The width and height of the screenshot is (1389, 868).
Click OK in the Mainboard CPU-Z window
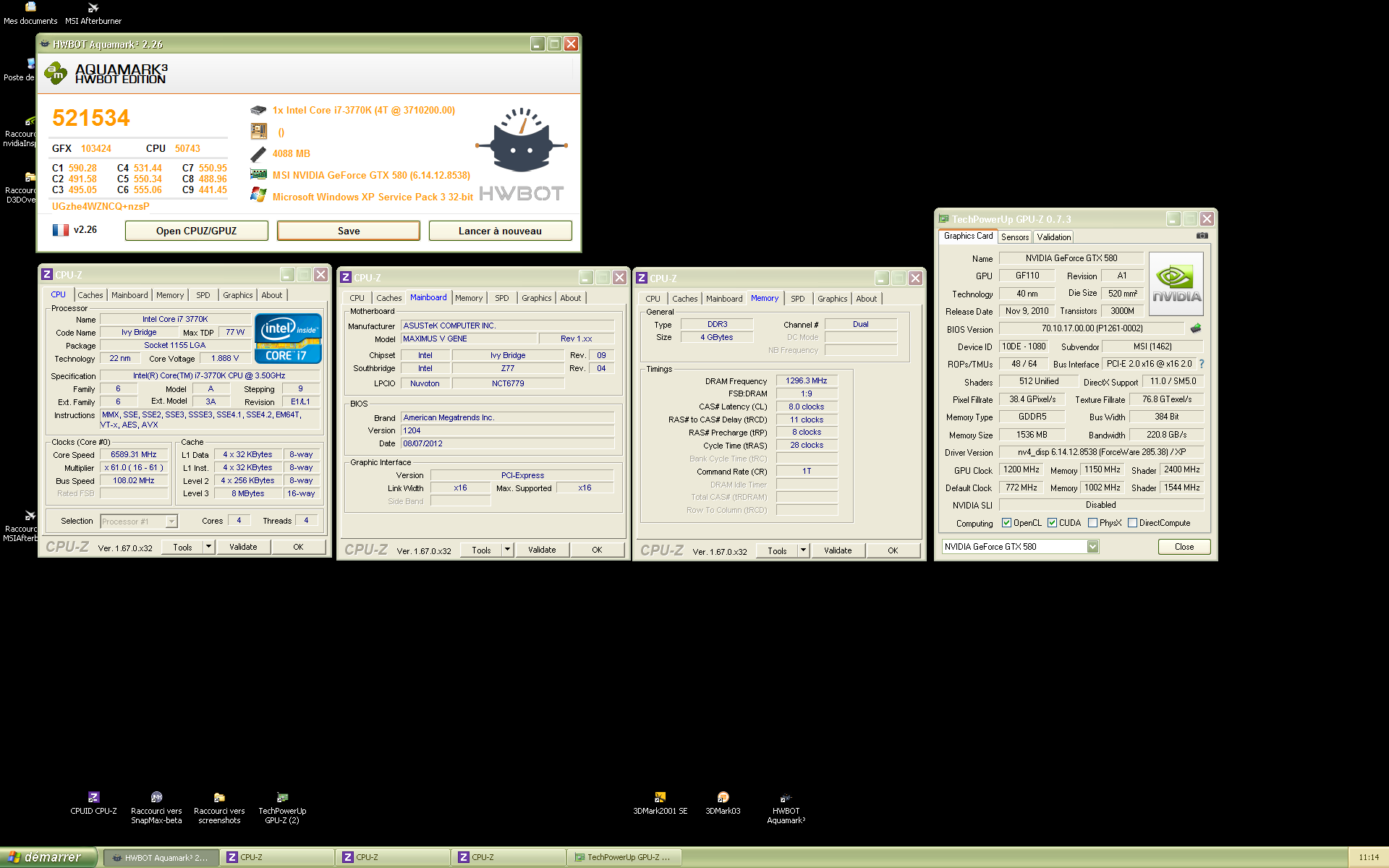click(x=597, y=550)
